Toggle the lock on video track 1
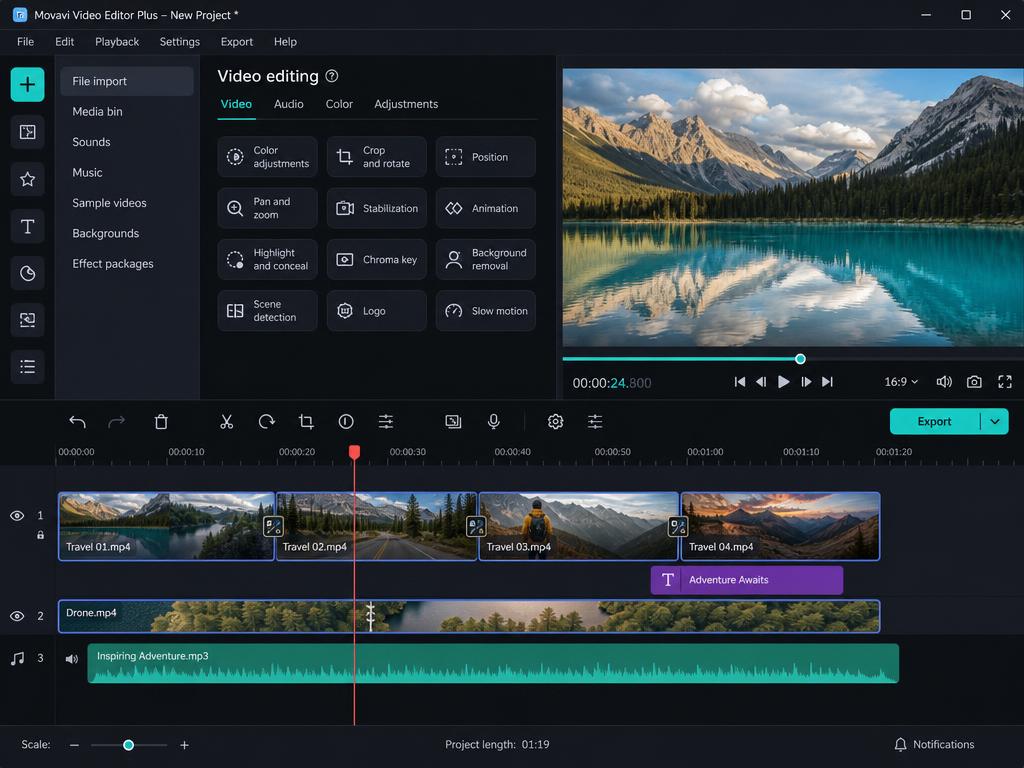Image resolution: width=1024 pixels, height=768 pixels. tap(40, 535)
